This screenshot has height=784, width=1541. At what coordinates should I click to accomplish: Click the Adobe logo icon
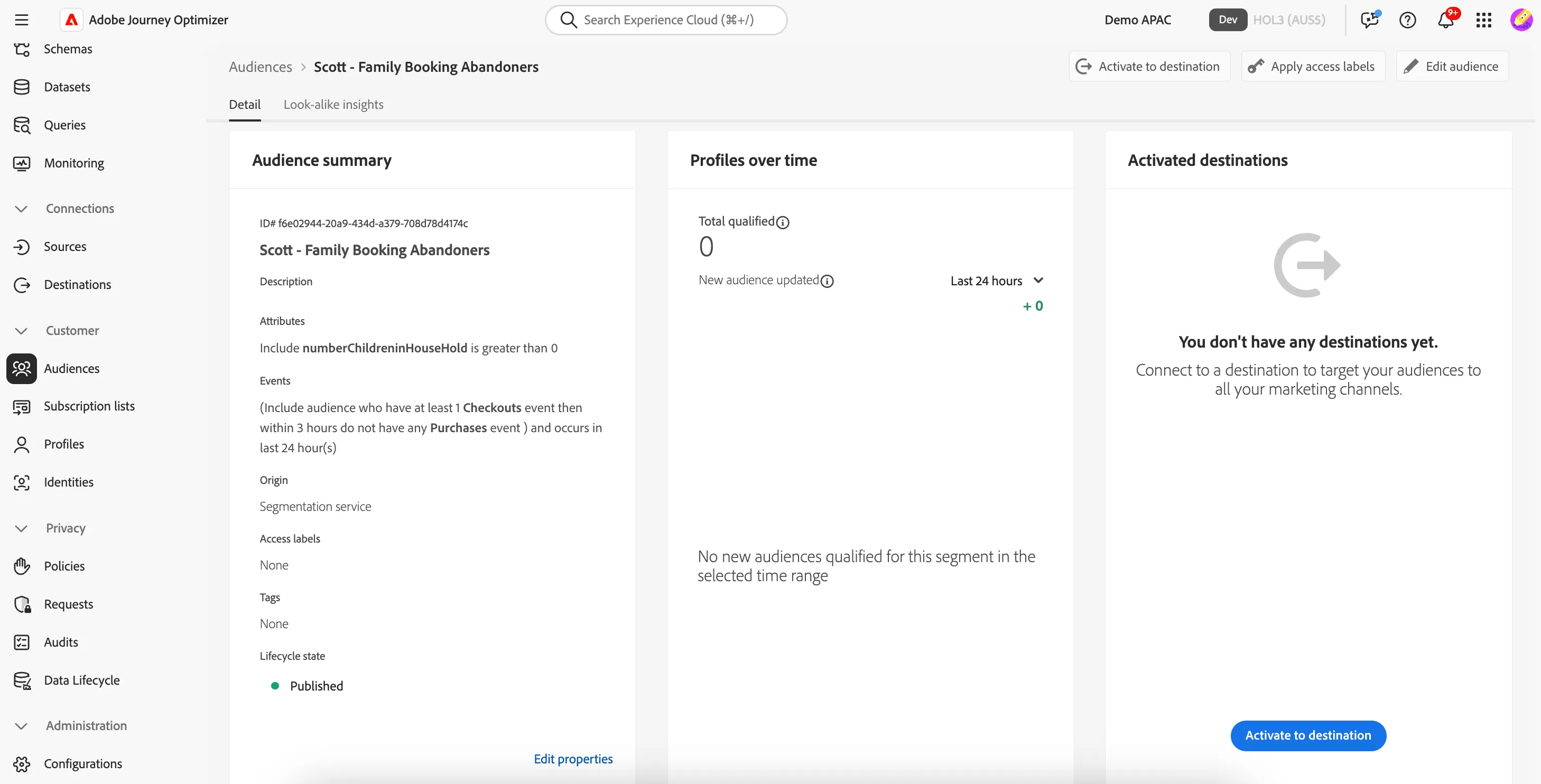71,20
